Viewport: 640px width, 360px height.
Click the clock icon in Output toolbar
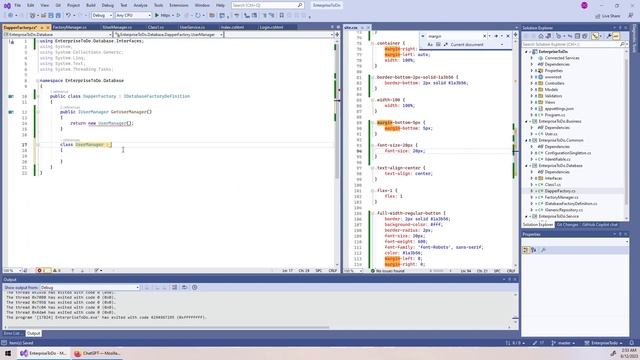195,287
